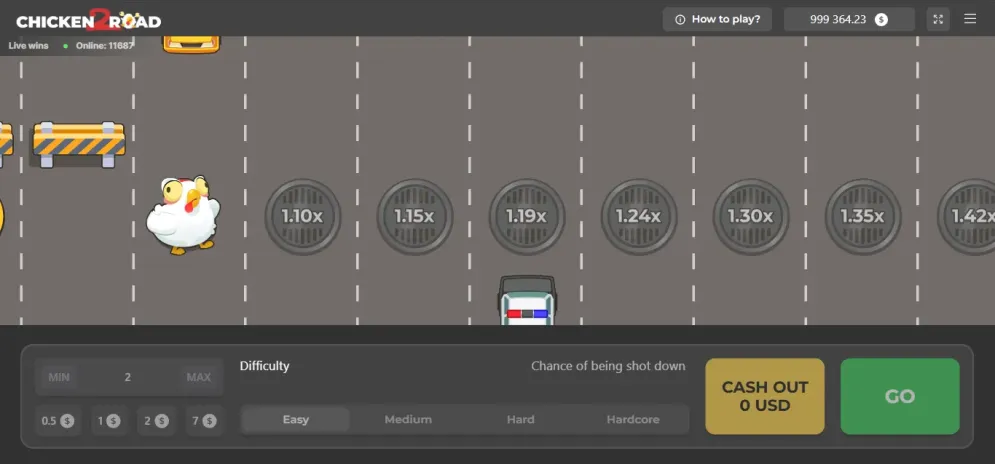
Task: Click the Difficulty label
Action: 265,366
